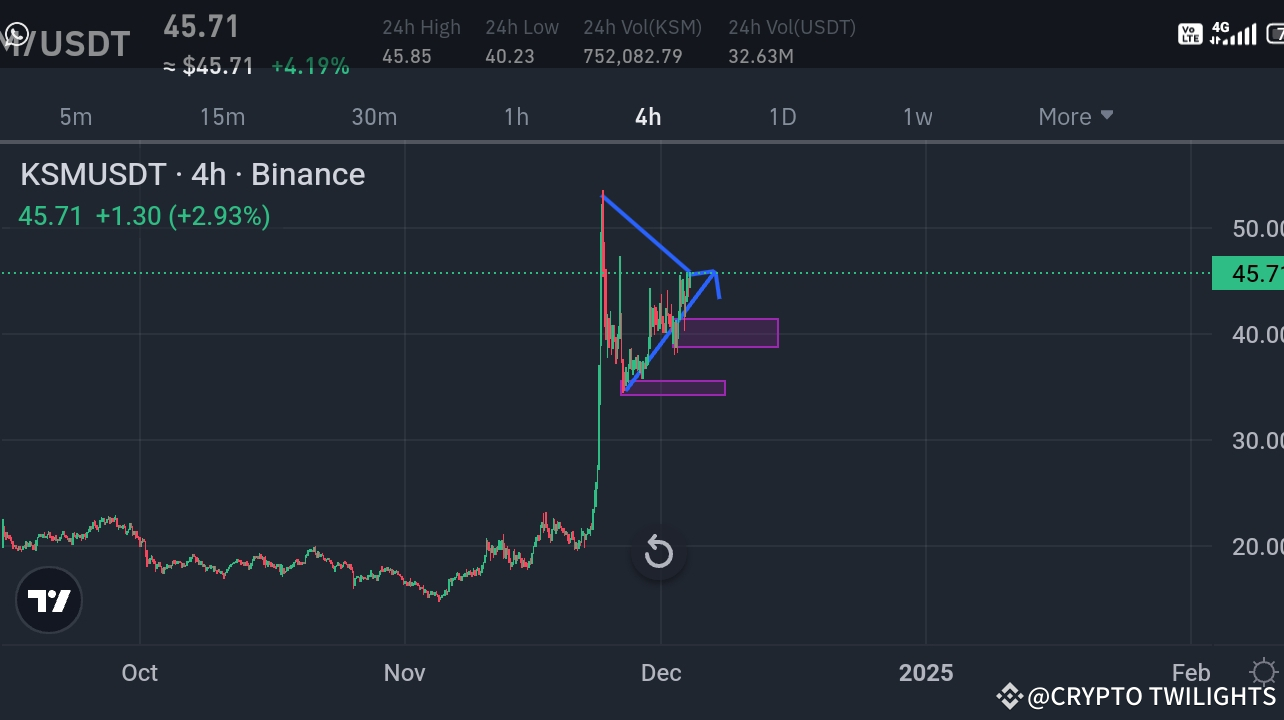This screenshot has height=720, width=1284.
Task: Tap the VoLTE status bar icon
Action: (x=1190, y=32)
